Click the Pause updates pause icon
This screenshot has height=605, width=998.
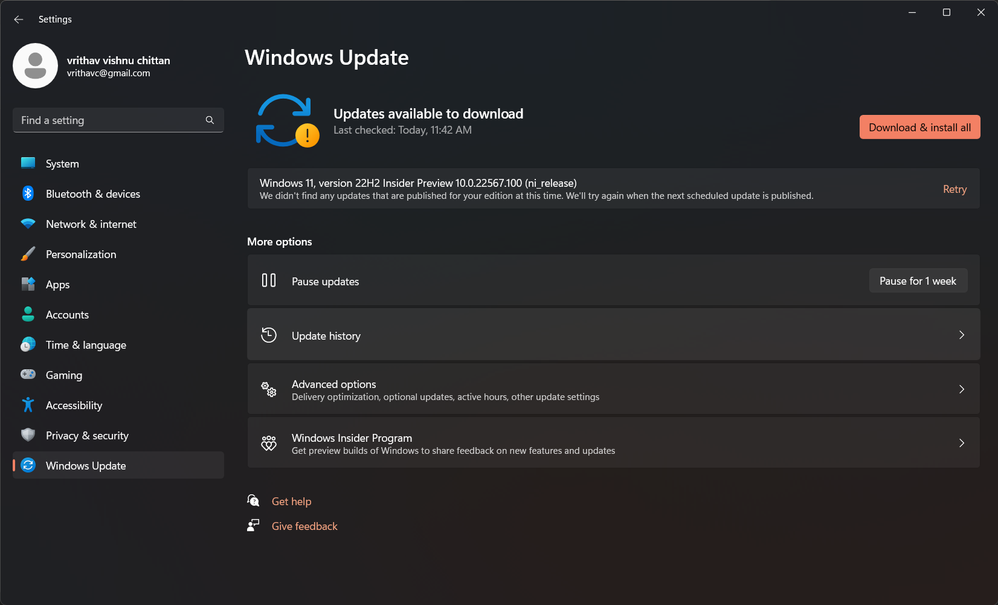(x=269, y=281)
